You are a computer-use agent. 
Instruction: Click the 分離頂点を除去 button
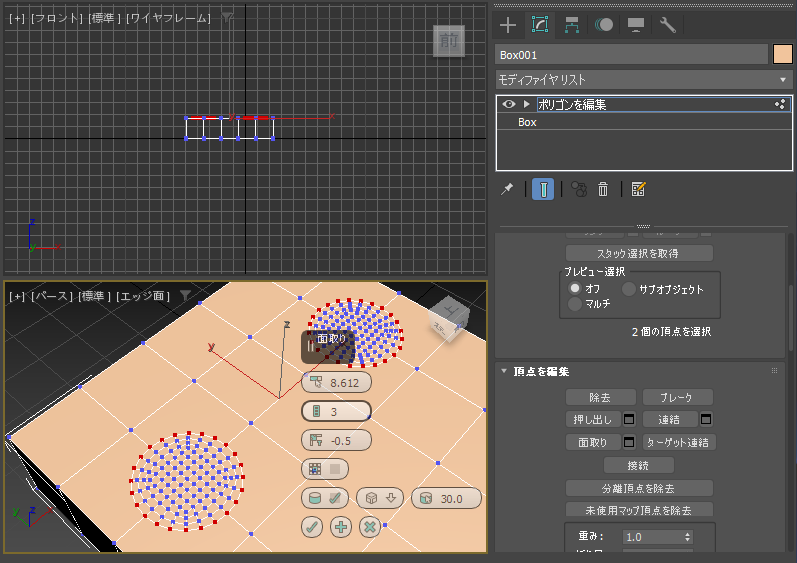coord(639,488)
